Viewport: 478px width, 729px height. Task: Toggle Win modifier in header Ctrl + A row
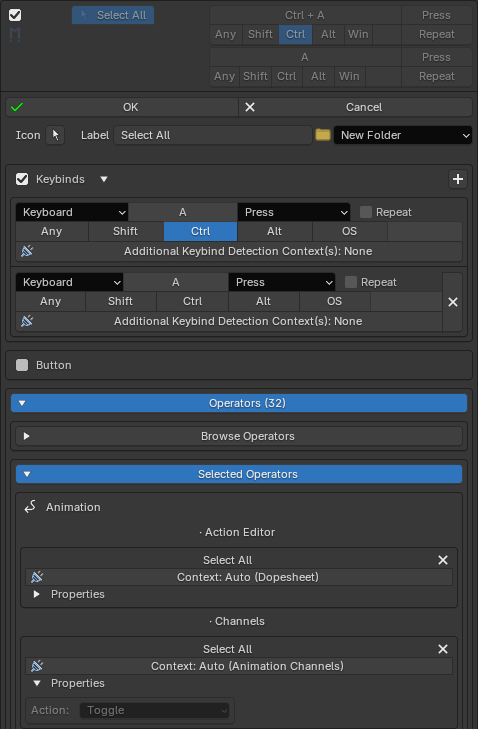pyautogui.click(x=358, y=34)
